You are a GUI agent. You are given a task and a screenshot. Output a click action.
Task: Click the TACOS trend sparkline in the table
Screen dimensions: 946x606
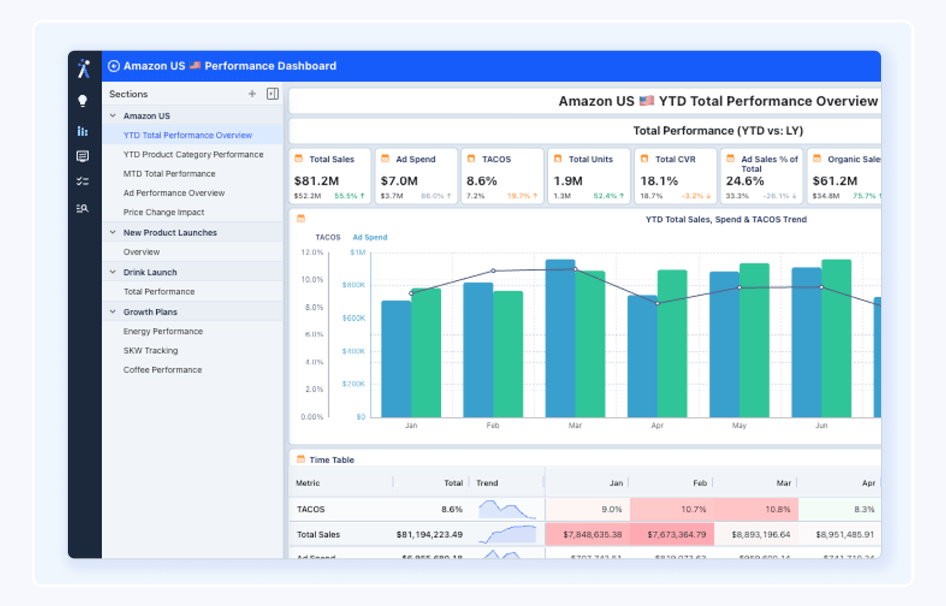pos(505,509)
